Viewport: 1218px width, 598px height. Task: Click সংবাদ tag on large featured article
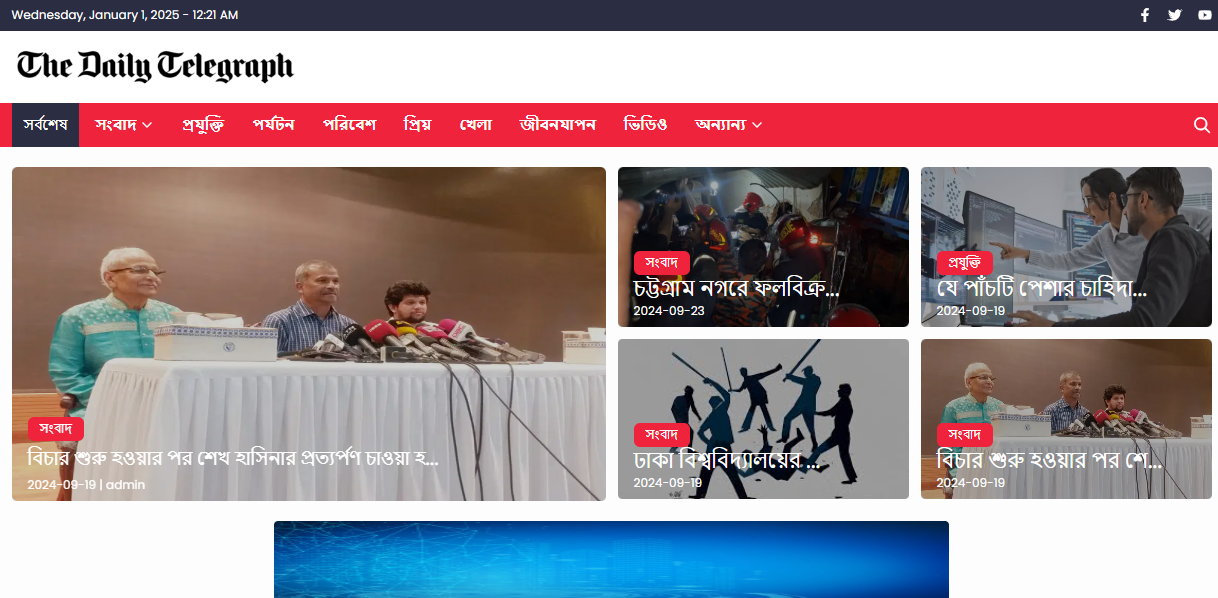point(56,428)
